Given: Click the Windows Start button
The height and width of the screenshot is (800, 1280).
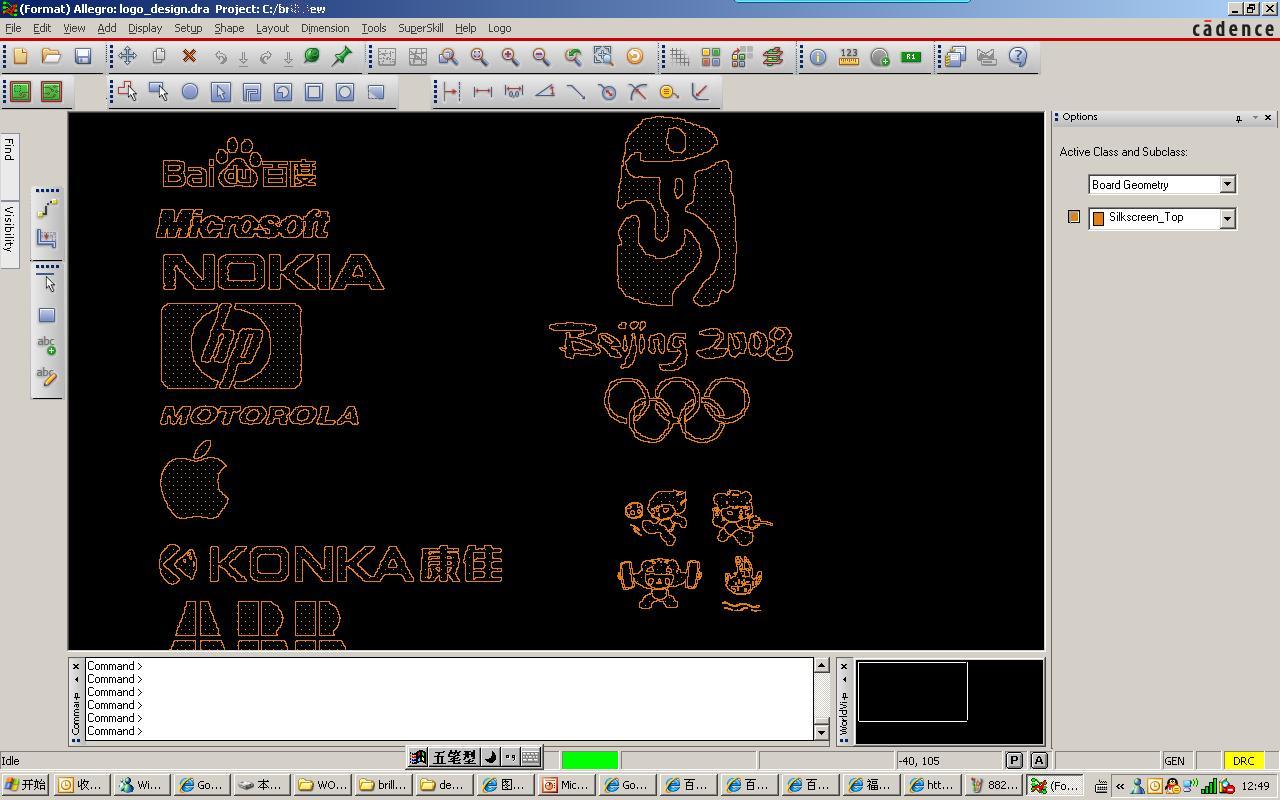Looking at the screenshot, I should (x=26, y=785).
